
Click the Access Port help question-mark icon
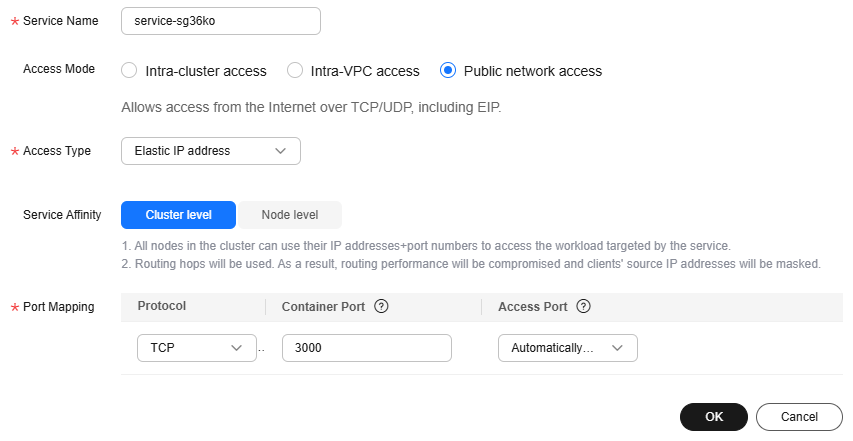coord(583,307)
